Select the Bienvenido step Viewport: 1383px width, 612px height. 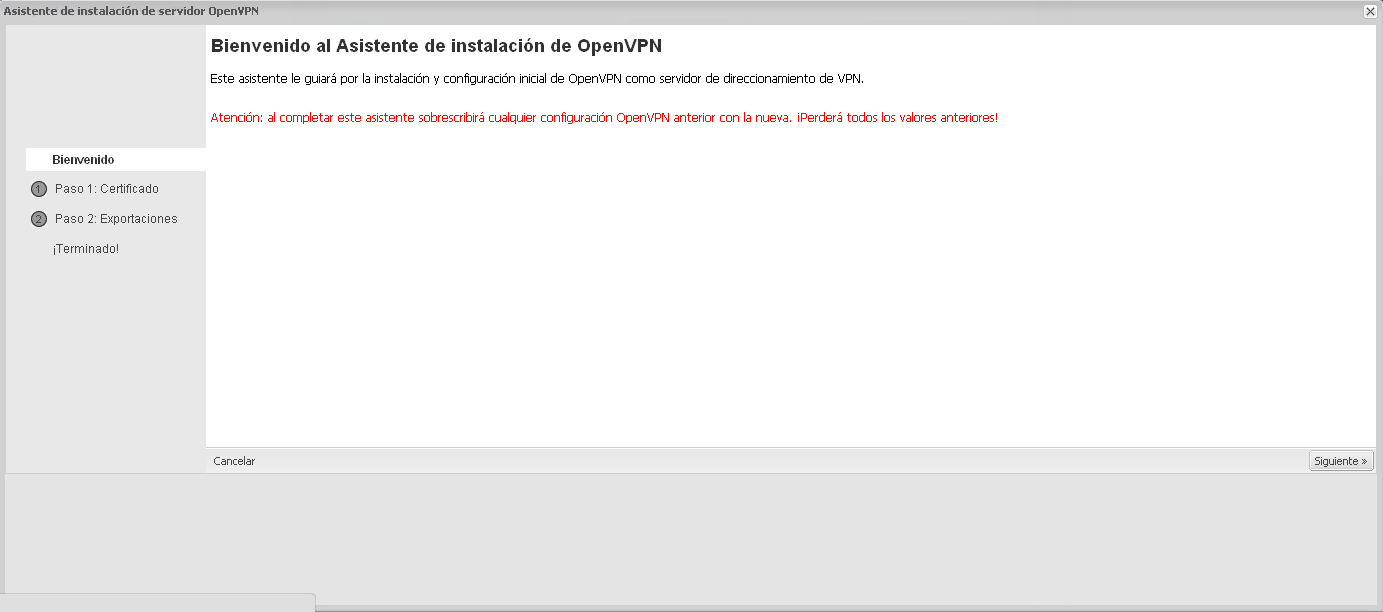(x=115, y=160)
